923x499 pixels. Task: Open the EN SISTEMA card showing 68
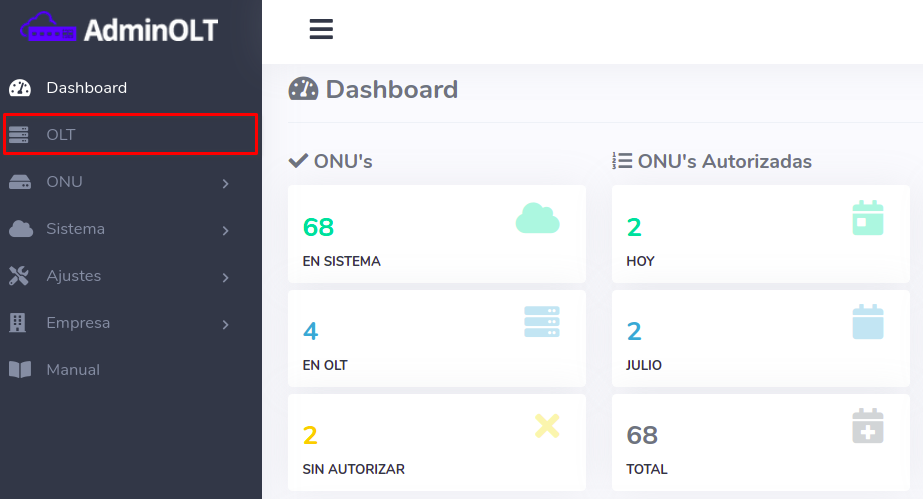pyautogui.click(x=436, y=234)
